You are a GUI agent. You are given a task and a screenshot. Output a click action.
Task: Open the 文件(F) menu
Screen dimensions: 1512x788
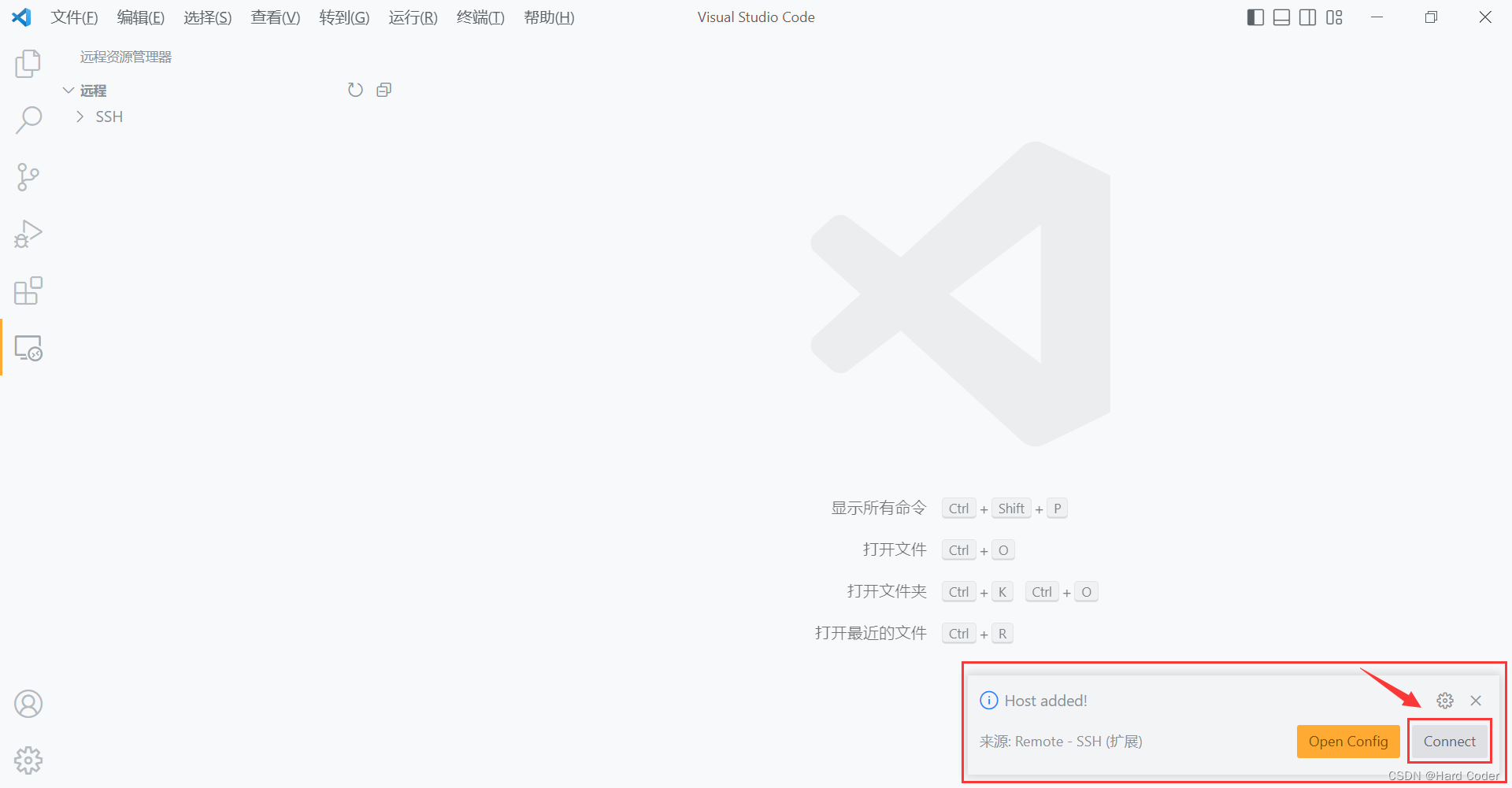(x=74, y=17)
